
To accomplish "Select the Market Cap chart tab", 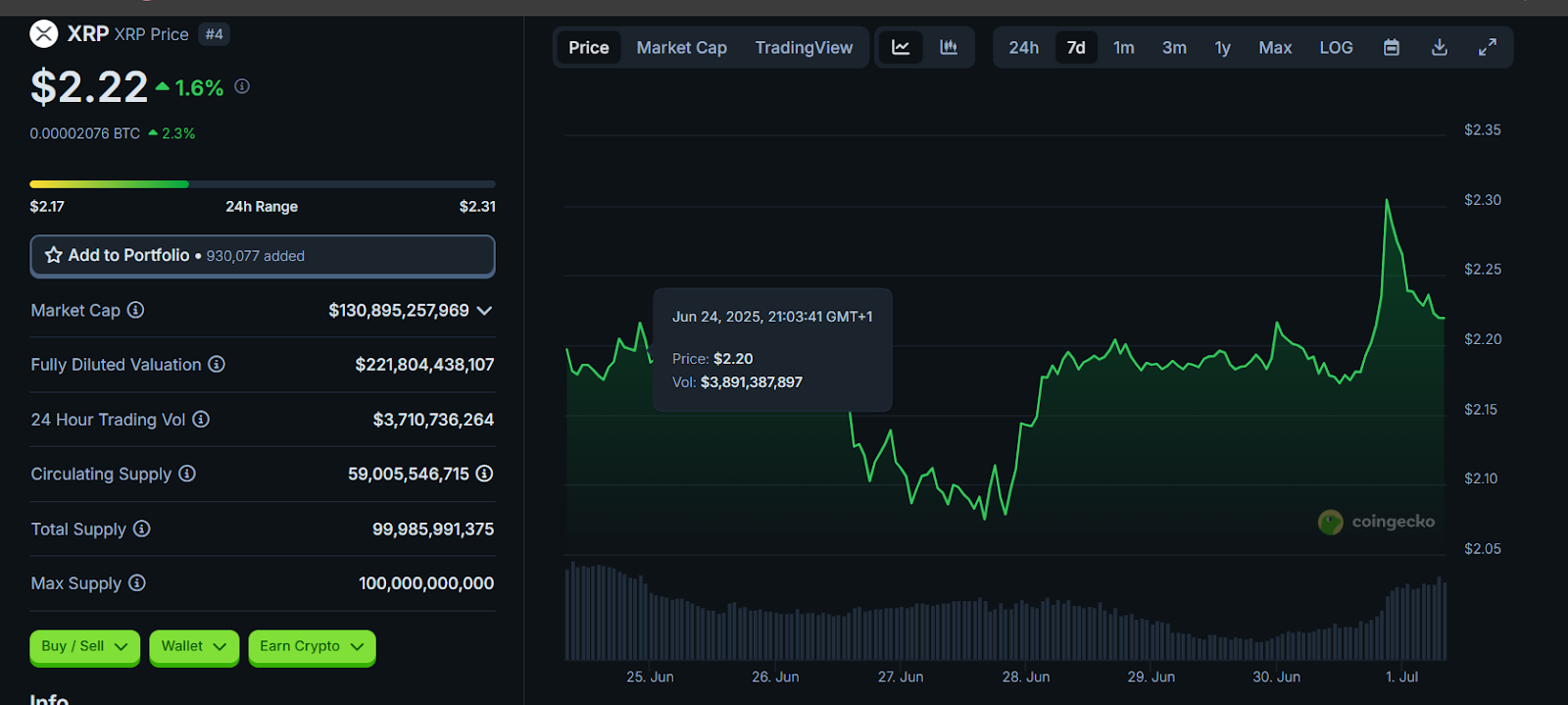I will [x=682, y=47].
